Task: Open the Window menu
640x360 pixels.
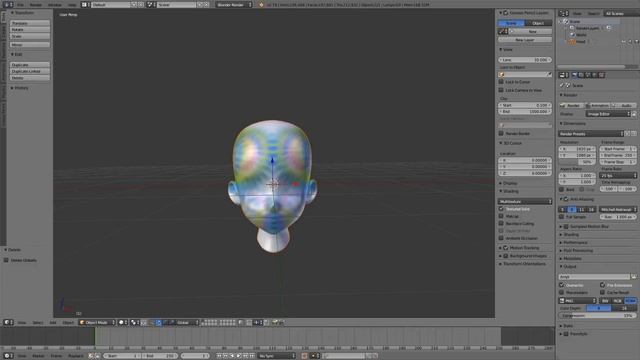Action: pos(55,5)
